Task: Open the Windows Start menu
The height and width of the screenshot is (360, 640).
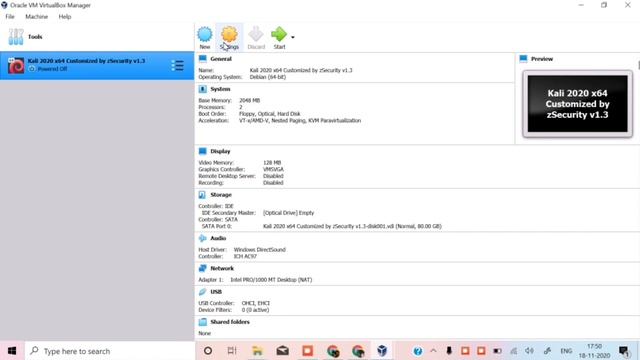Action: coord(12,351)
